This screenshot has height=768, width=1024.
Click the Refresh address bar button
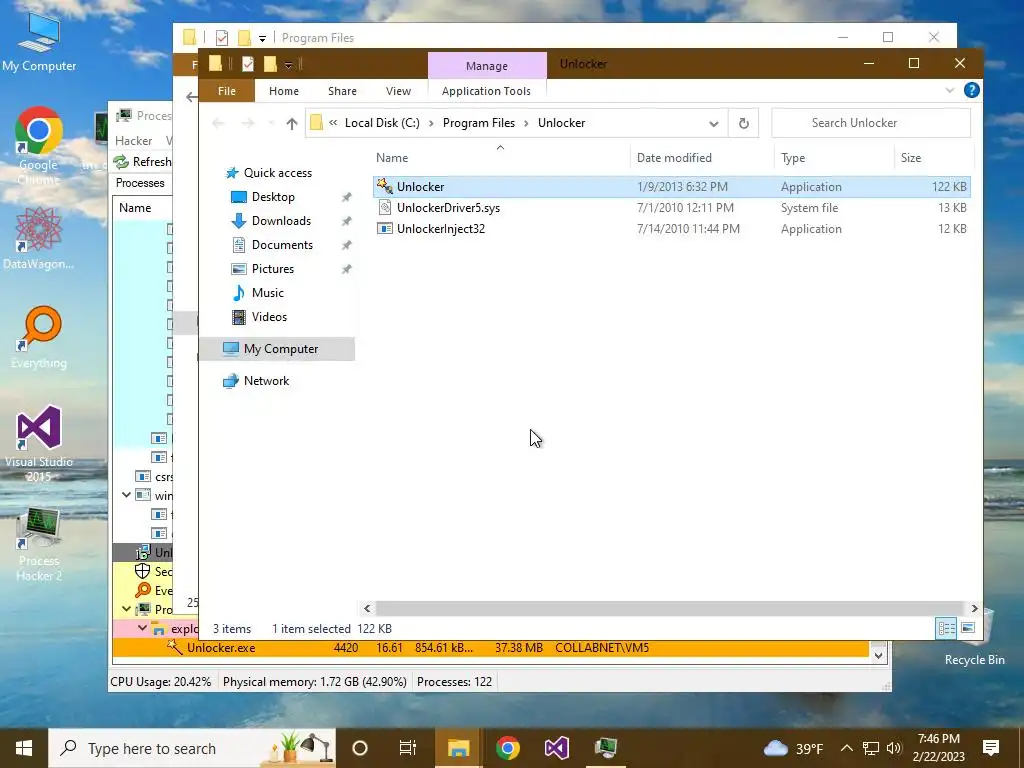point(743,123)
